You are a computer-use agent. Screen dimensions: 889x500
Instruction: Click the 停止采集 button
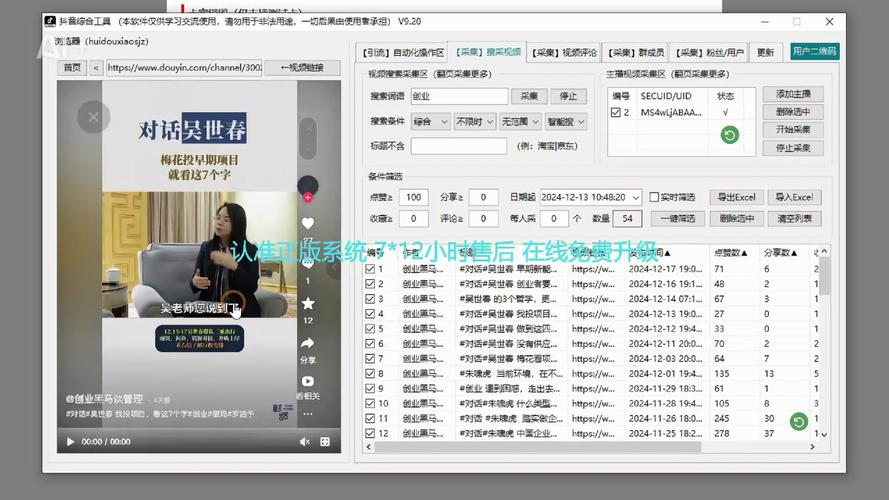(793, 148)
